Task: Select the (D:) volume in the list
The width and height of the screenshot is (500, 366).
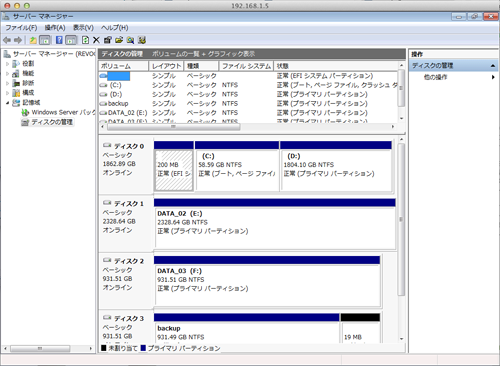Action: pos(116,94)
